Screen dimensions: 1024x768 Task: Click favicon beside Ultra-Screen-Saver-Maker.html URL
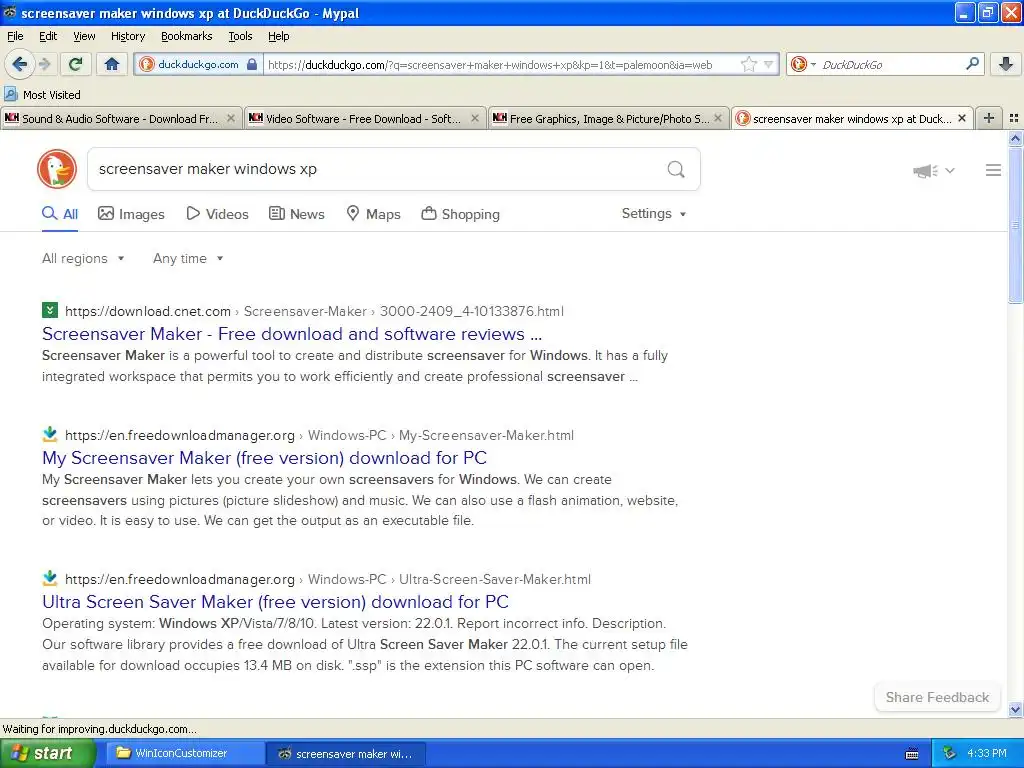[50, 578]
